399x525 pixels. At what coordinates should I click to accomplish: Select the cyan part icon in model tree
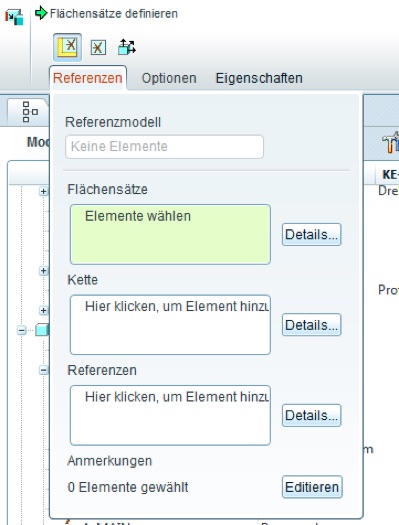pos(42,330)
